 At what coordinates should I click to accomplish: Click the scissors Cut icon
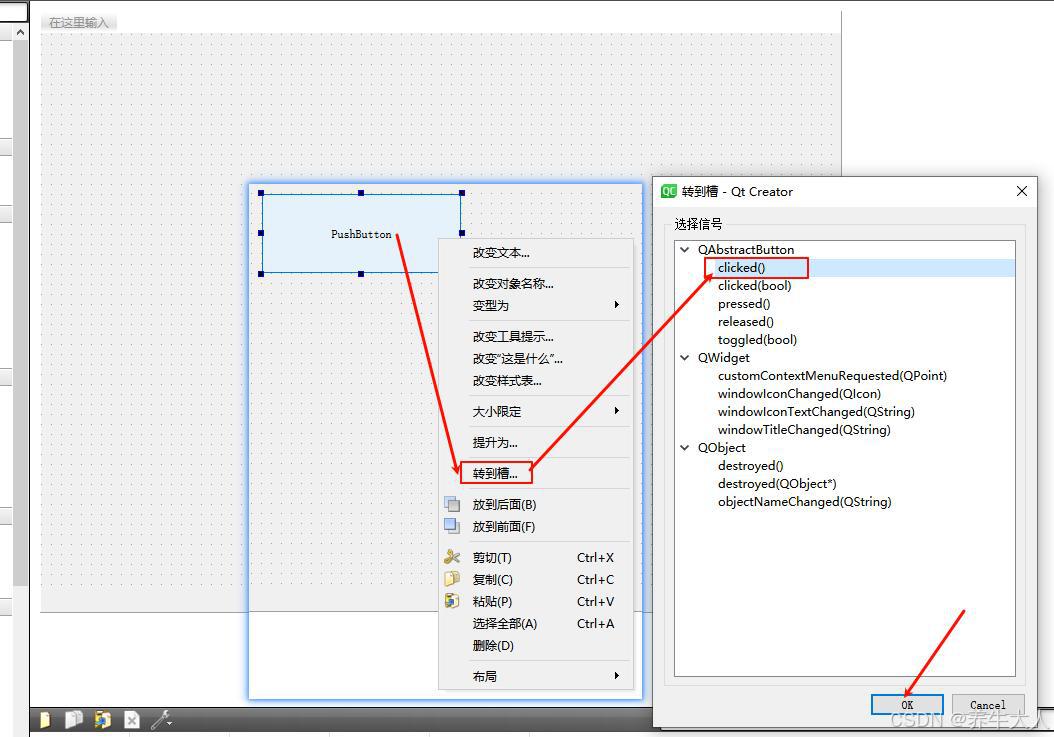click(452, 557)
